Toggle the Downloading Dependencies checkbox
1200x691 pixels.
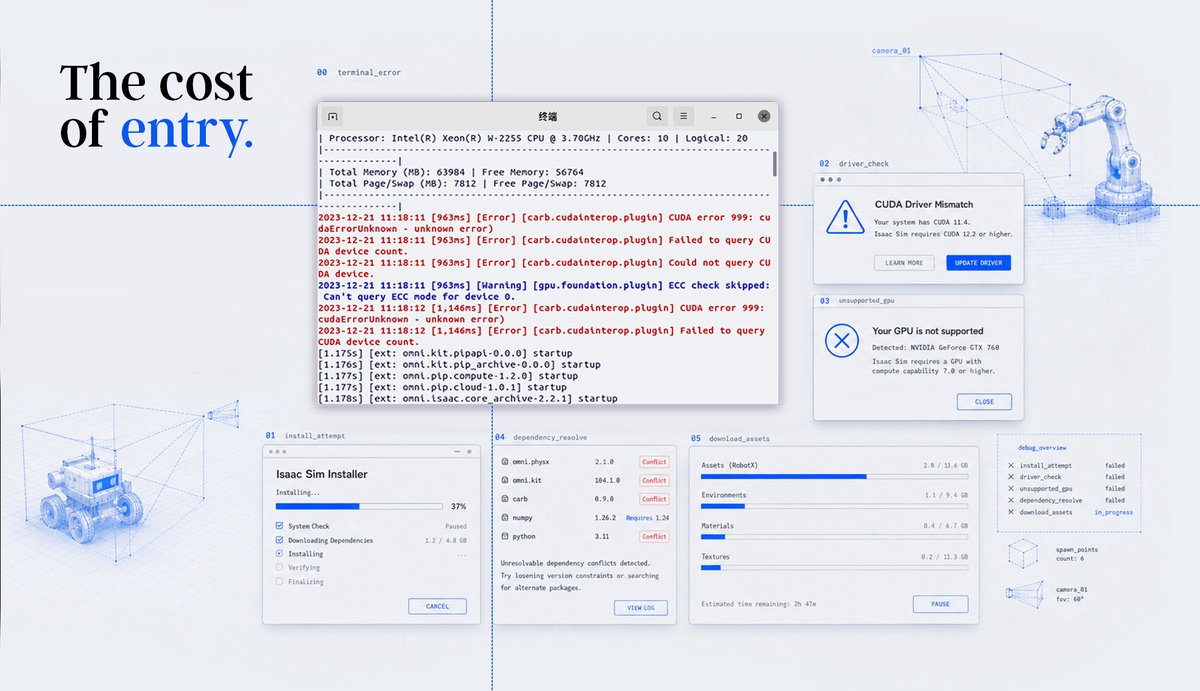point(279,540)
